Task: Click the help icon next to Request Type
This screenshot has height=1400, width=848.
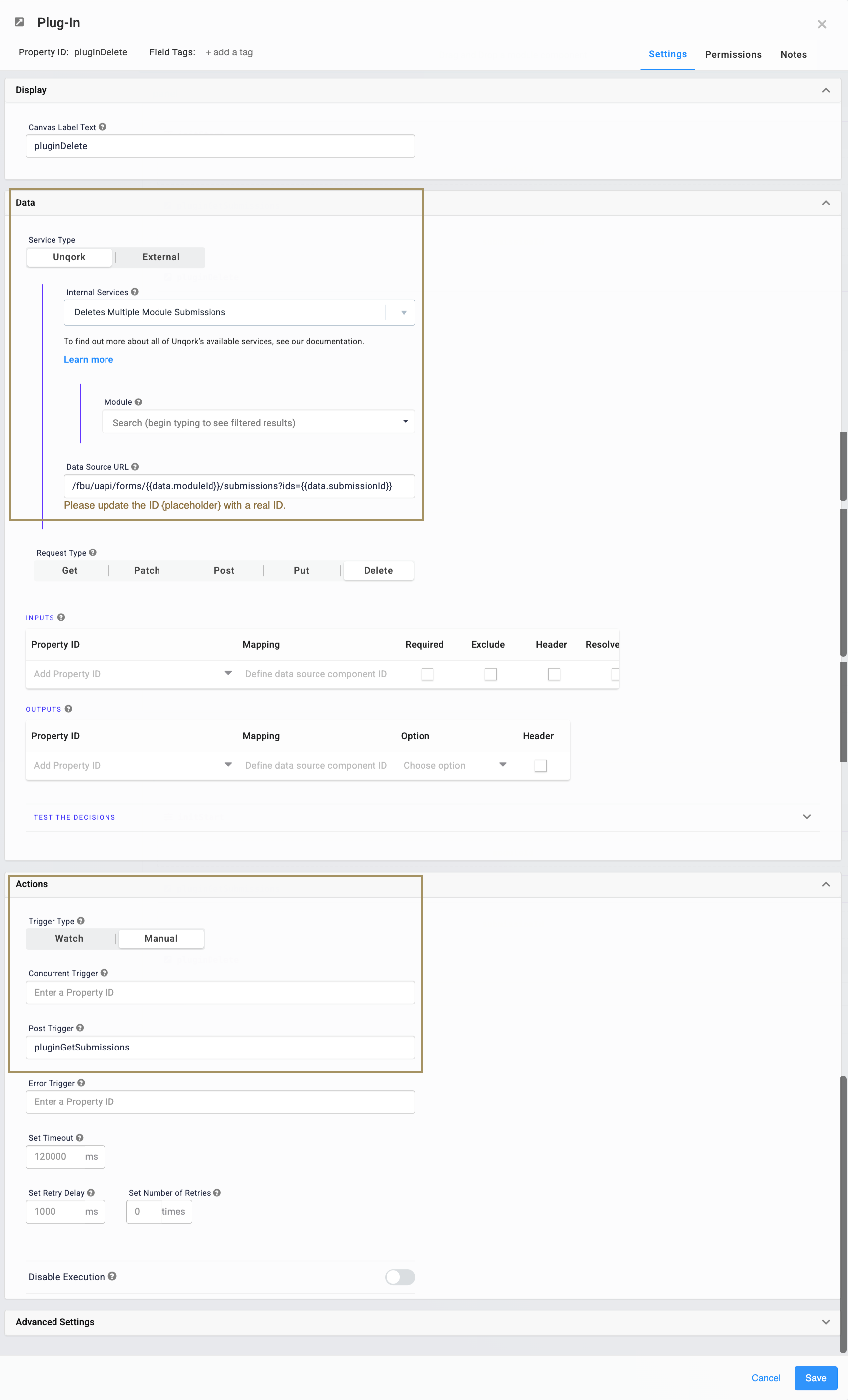Action: [93, 552]
